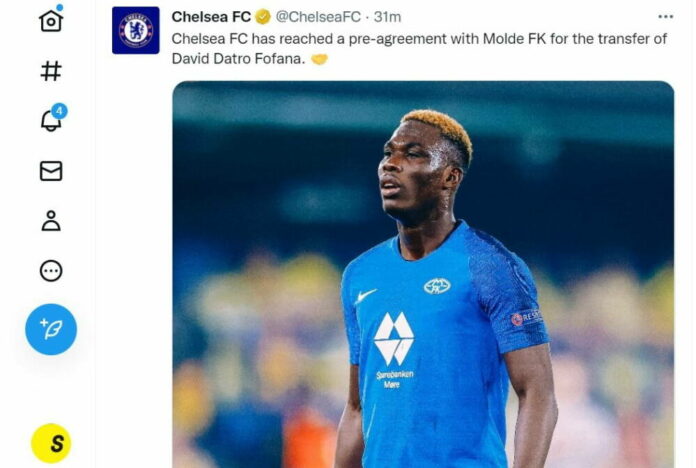
Task: Click the Chelsea FC crest avatar
Action: tap(136, 30)
